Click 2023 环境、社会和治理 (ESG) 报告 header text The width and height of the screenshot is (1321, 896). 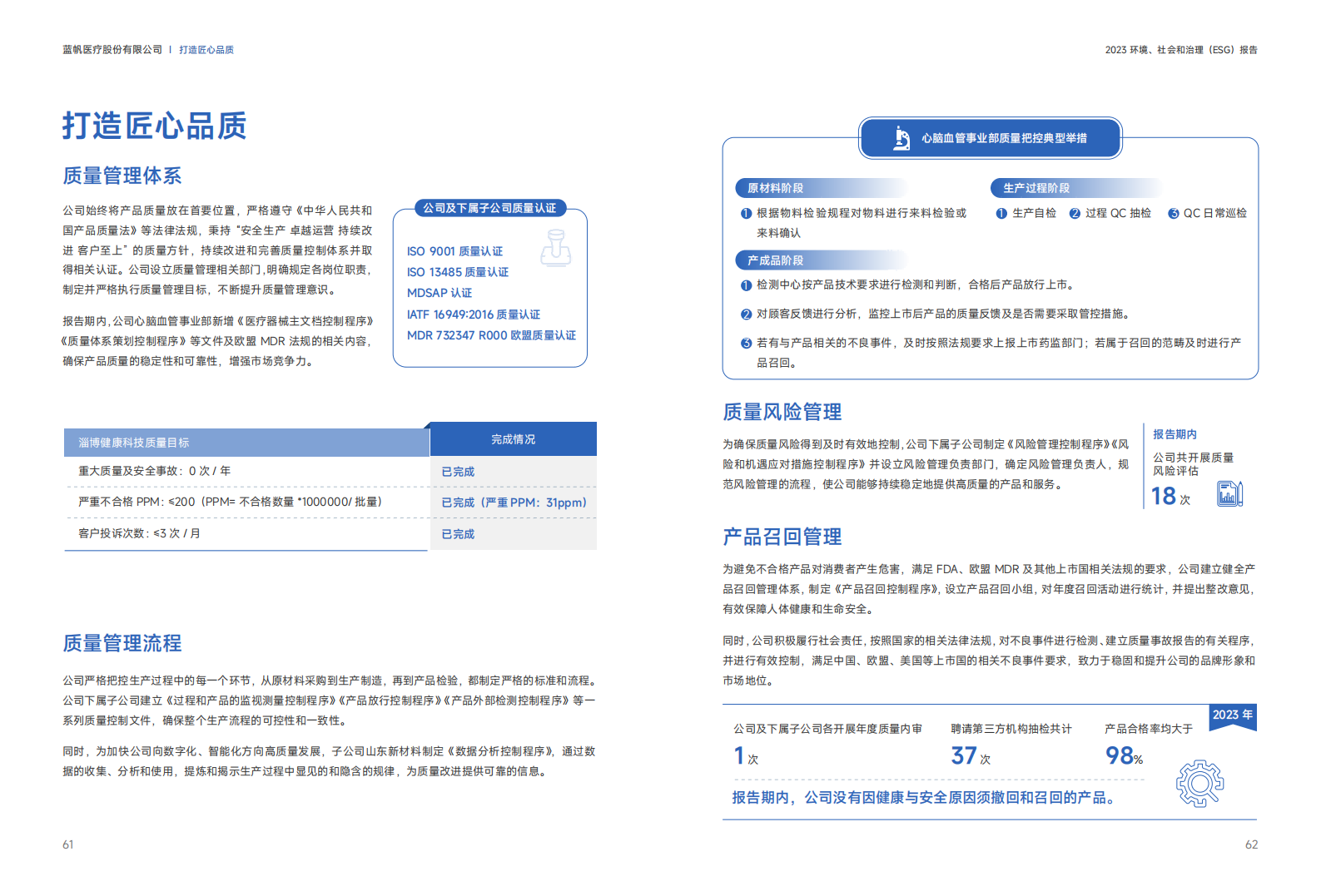1181,50
